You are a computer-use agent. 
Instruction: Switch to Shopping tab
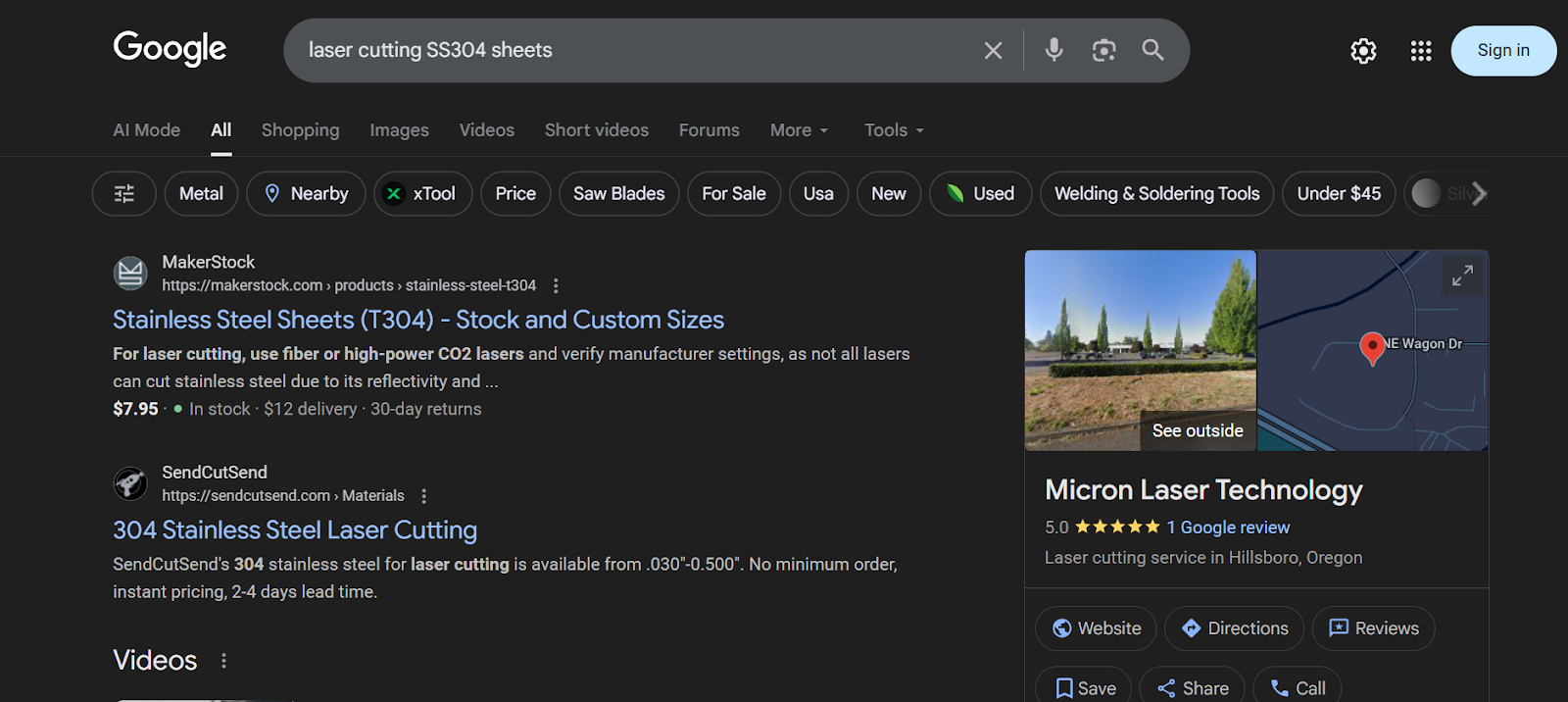coord(300,130)
